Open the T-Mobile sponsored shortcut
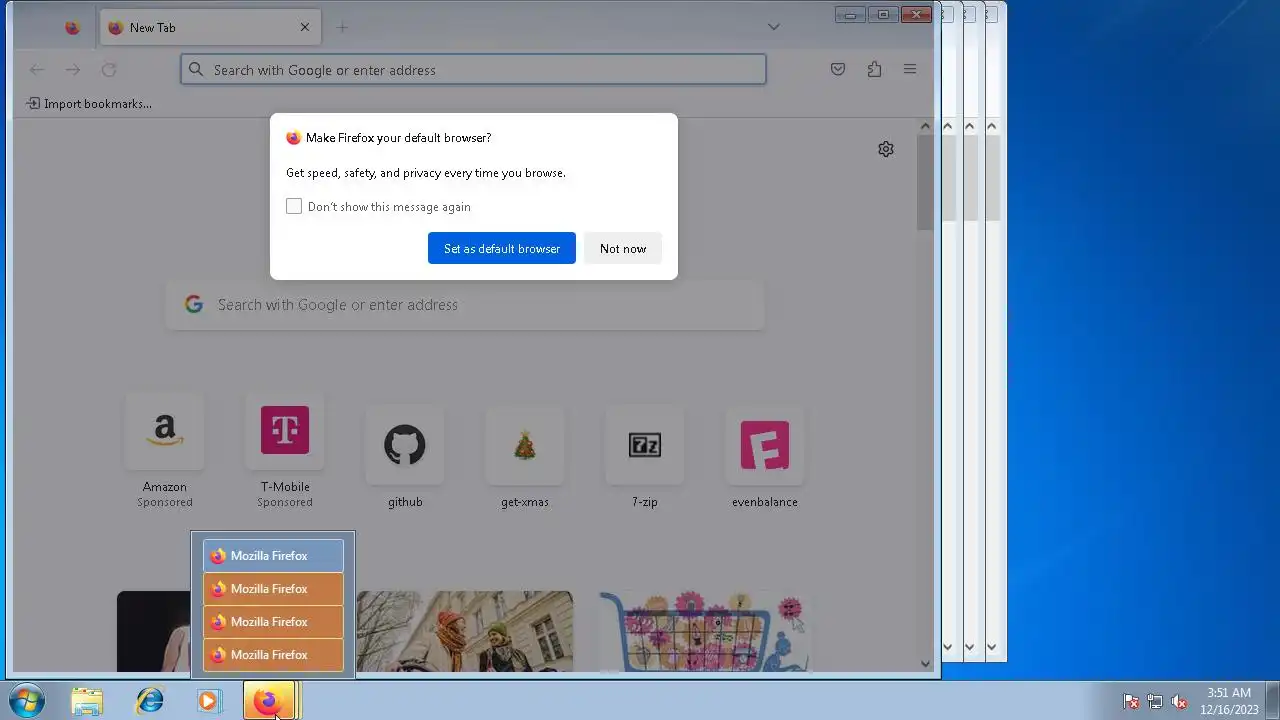Viewport: 1280px width, 720px height. tap(285, 451)
